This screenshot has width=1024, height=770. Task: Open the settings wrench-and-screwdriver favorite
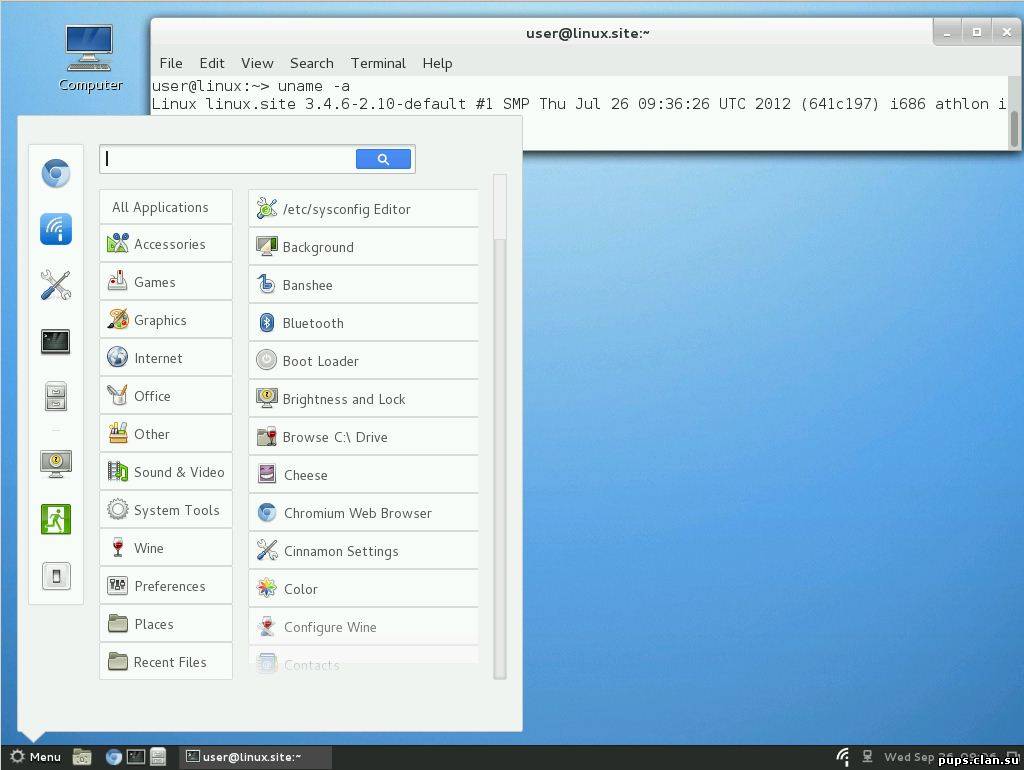point(56,285)
